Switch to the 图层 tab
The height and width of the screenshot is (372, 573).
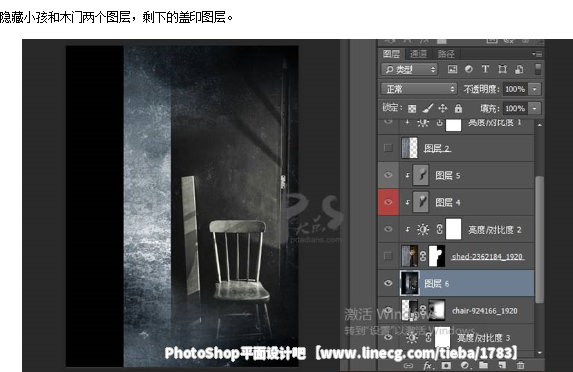click(391, 54)
